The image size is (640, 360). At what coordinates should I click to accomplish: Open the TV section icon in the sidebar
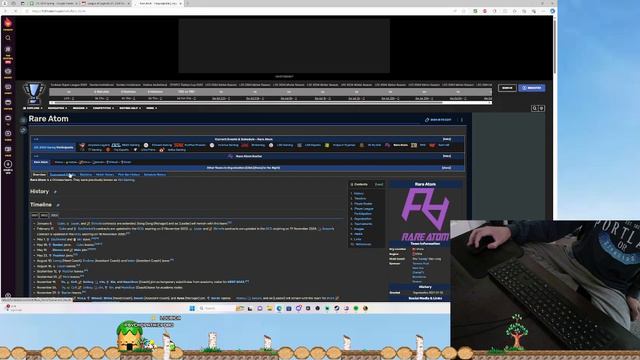(8, 119)
